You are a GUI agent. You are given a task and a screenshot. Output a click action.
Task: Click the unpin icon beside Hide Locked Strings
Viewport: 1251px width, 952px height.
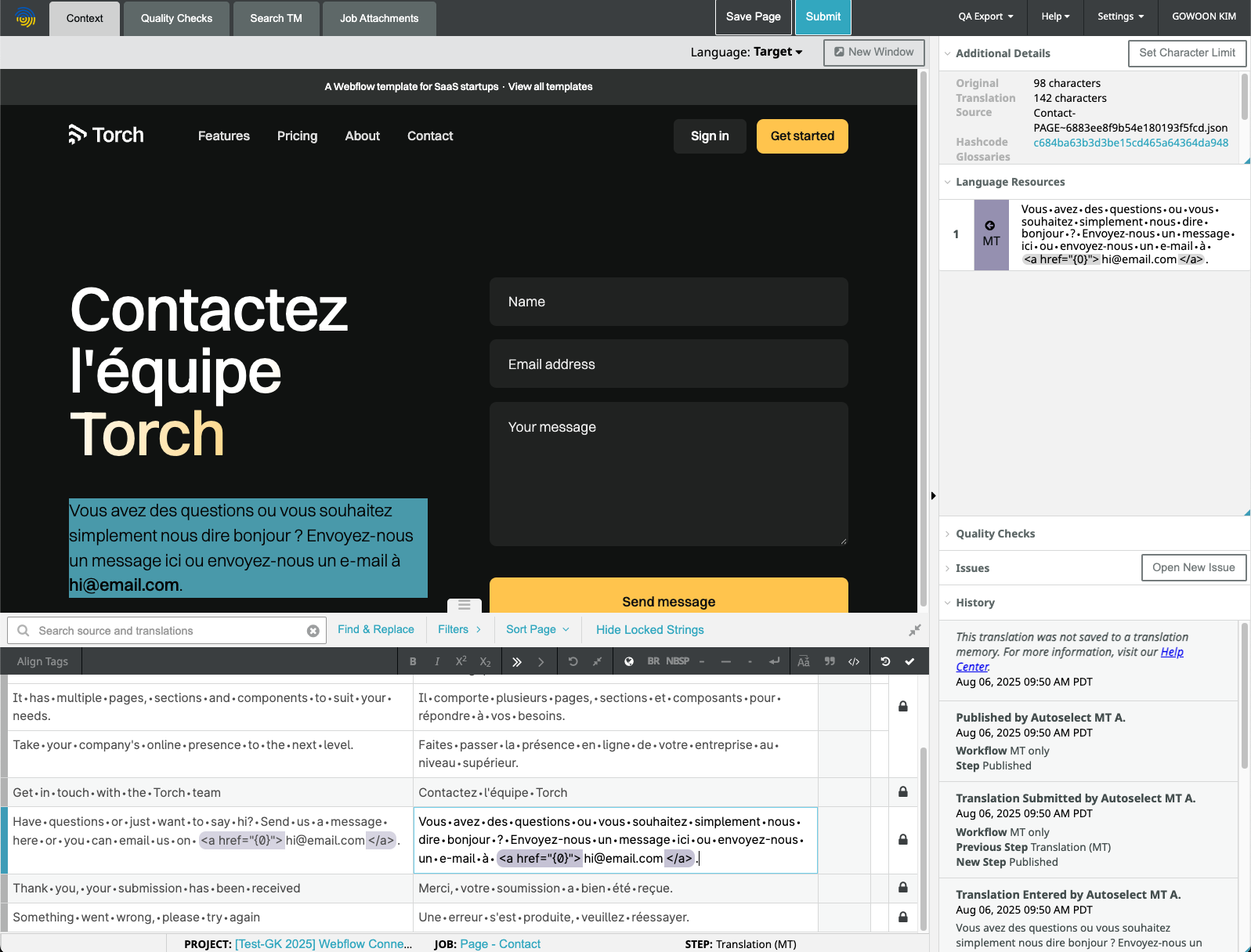[914, 630]
